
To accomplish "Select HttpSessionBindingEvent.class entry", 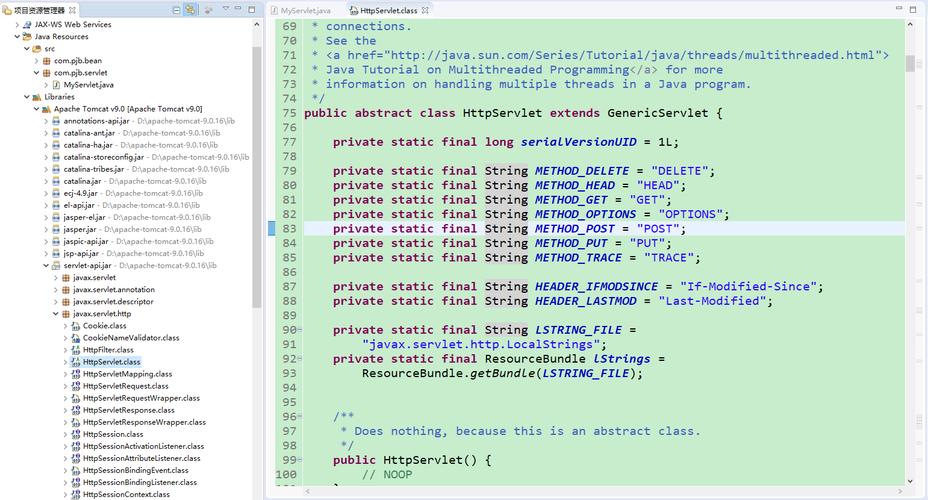I will (x=136, y=470).
